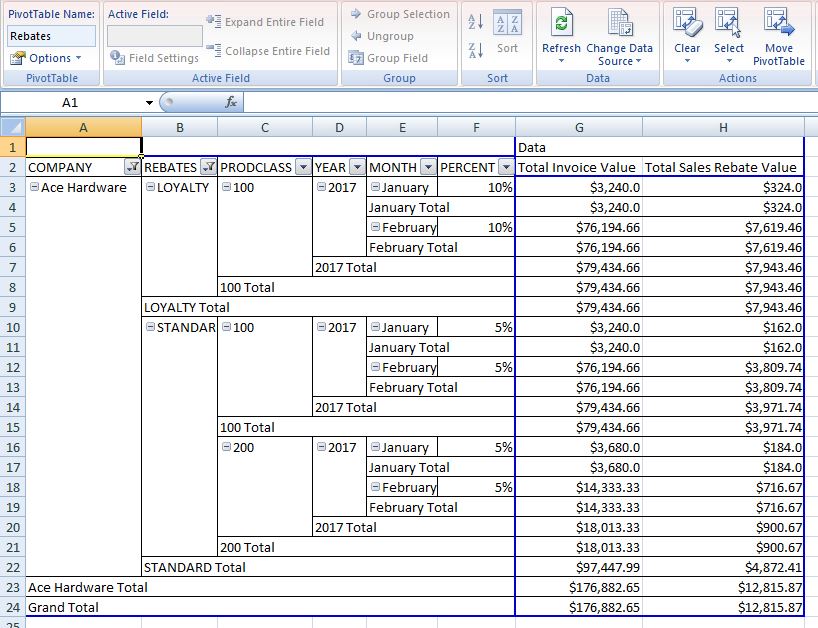Collapse 2017 year in row 3
Image resolution: width=818 pixels, height=628 pixels.
[x=321, y=187]
